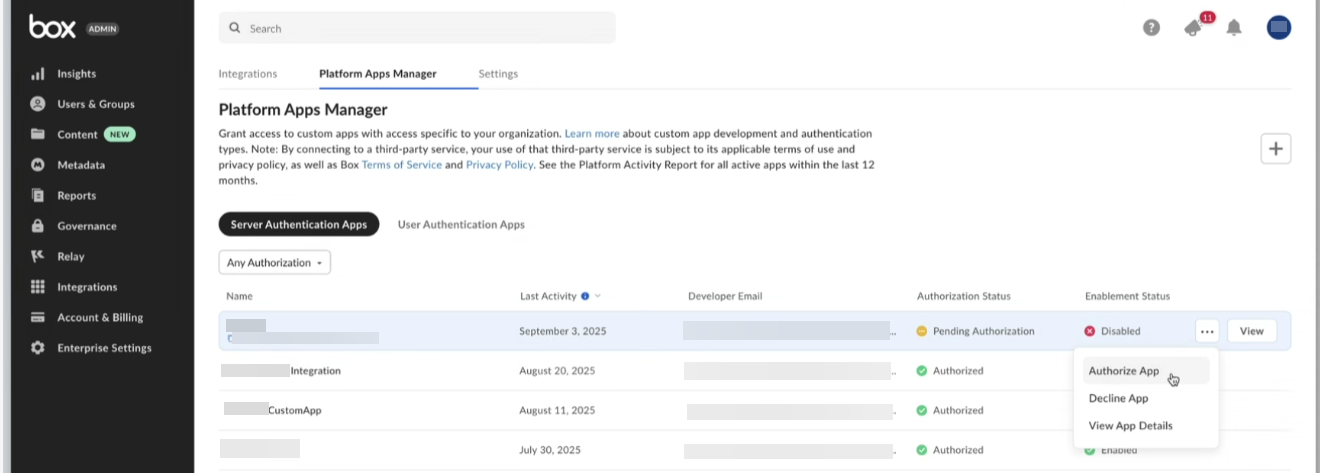This screenshot has height=473, width=1320.
Task: Click the Disabled status icon
Action: tap(1090, 331)
